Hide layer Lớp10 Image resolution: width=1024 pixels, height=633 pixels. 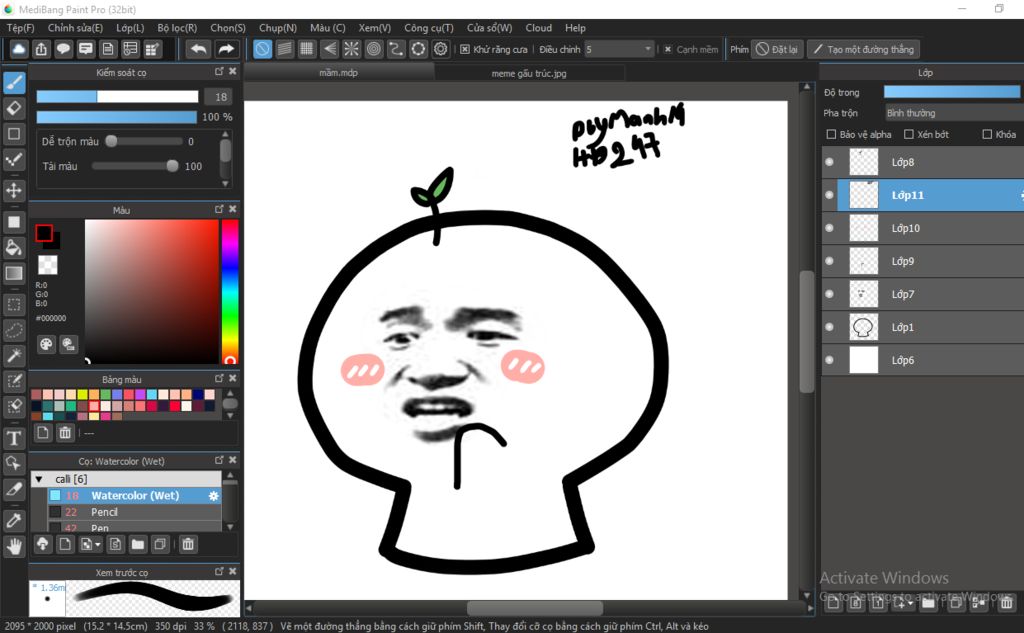[x=829, y=228]
